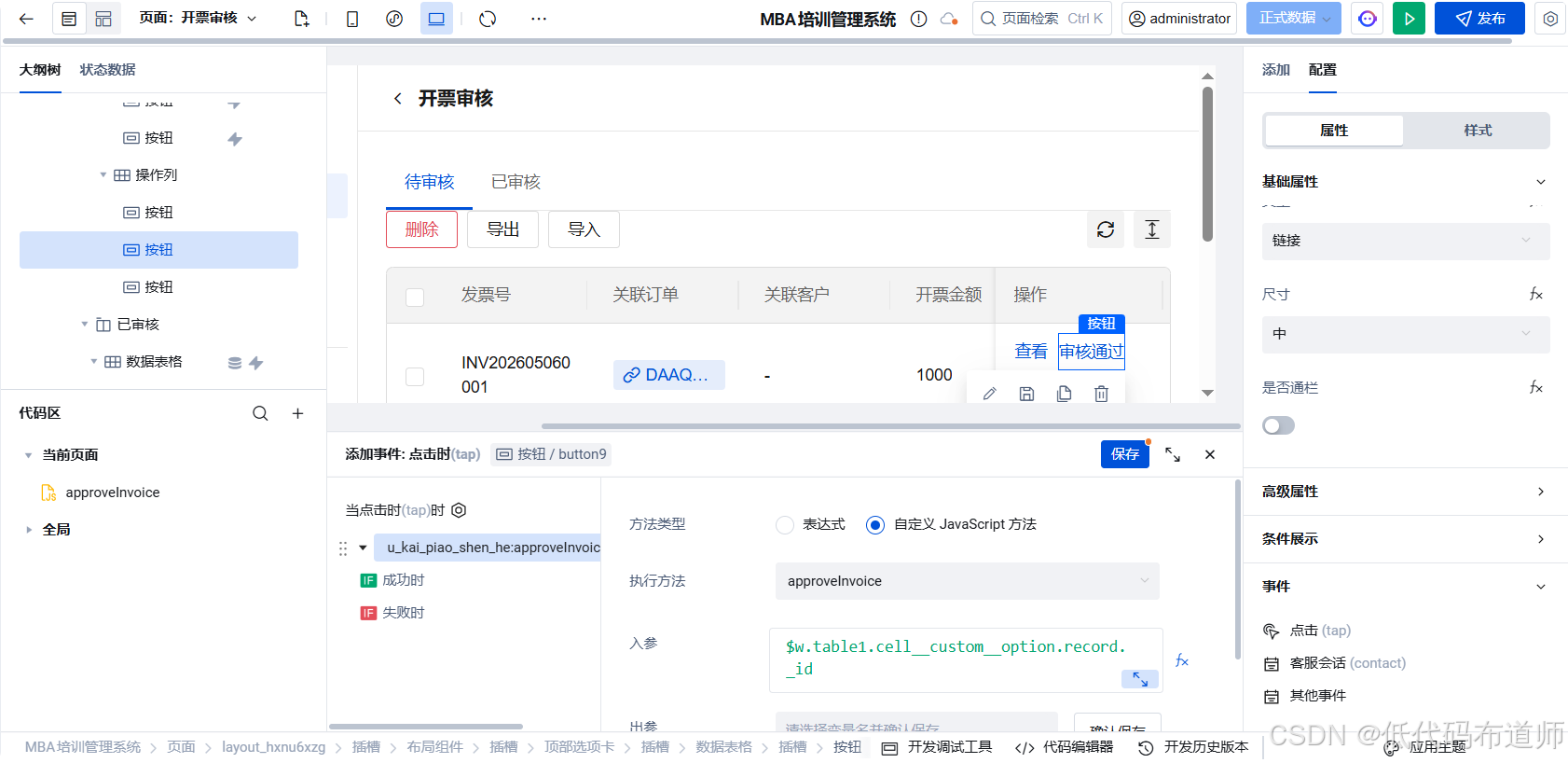The height and width of the screenshot is (763, 1568).
Task: Select approveInvoice in the code tree
Action: 112,492
